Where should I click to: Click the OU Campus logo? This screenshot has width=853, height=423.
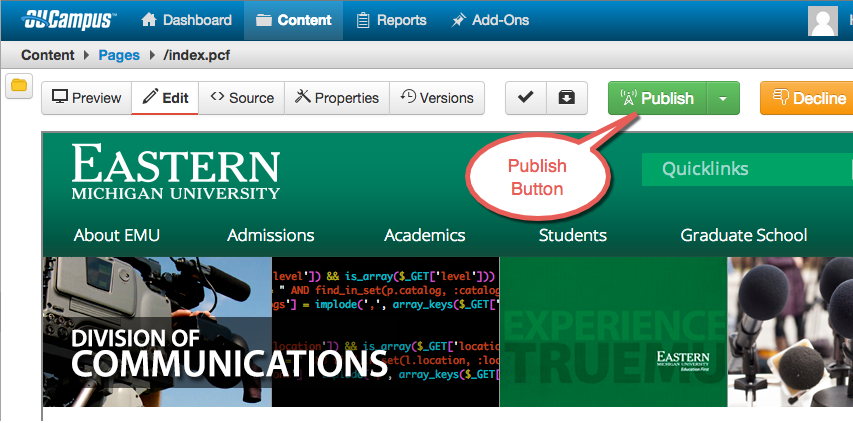click(x=69, y=20)
